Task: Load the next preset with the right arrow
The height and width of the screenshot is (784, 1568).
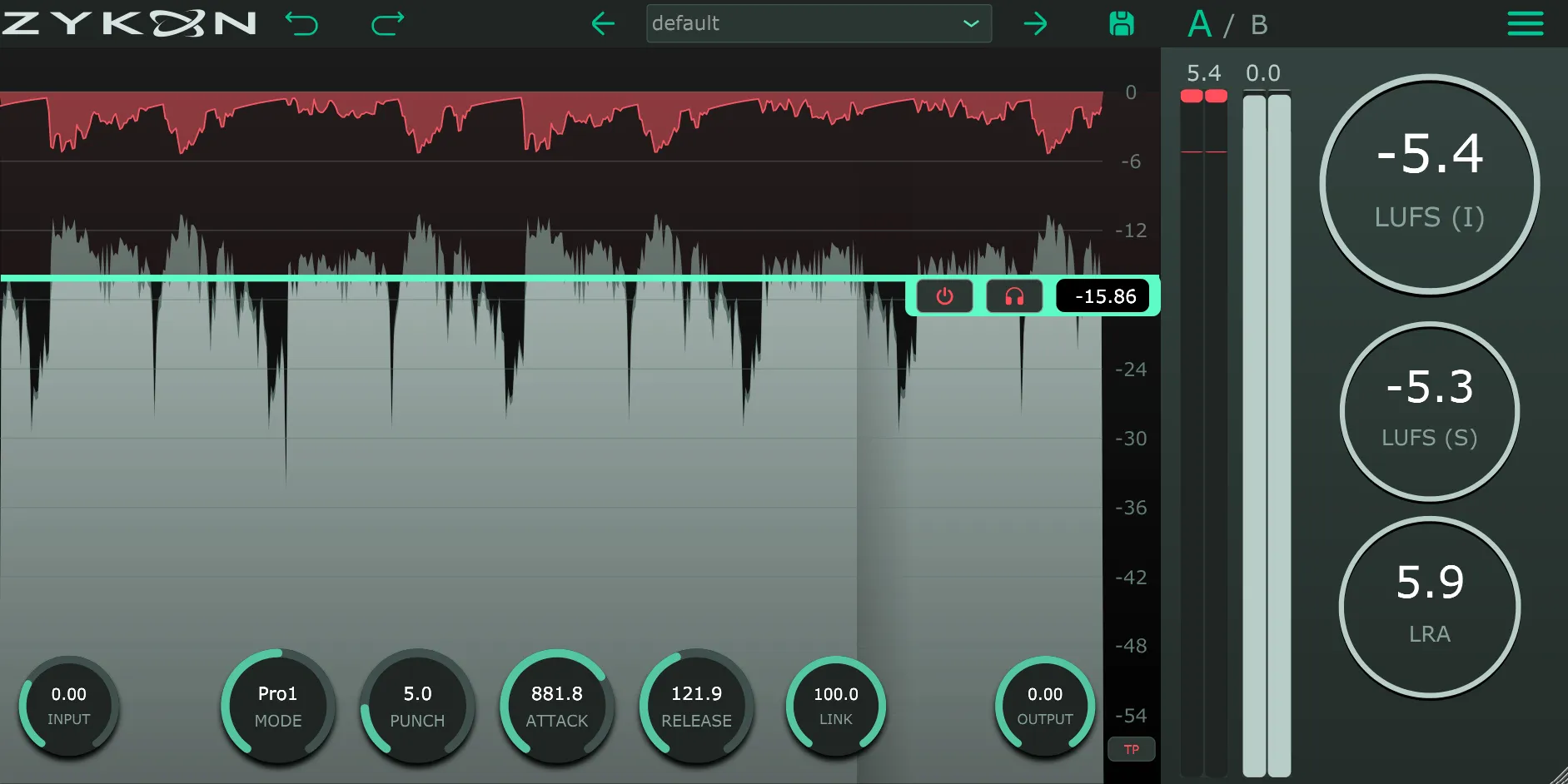Action: (x=1035, y=23)
